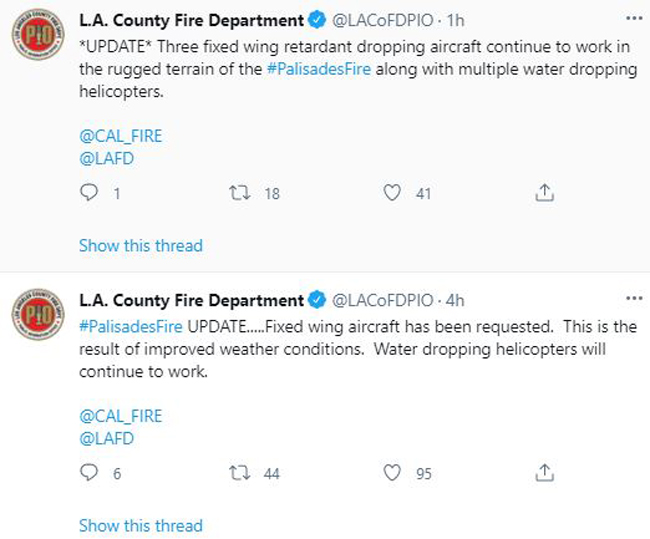Viewport: 650px width, 539px height.
Task: Reply to the first tweet about retardant aircraft
Action: (89, 193)
